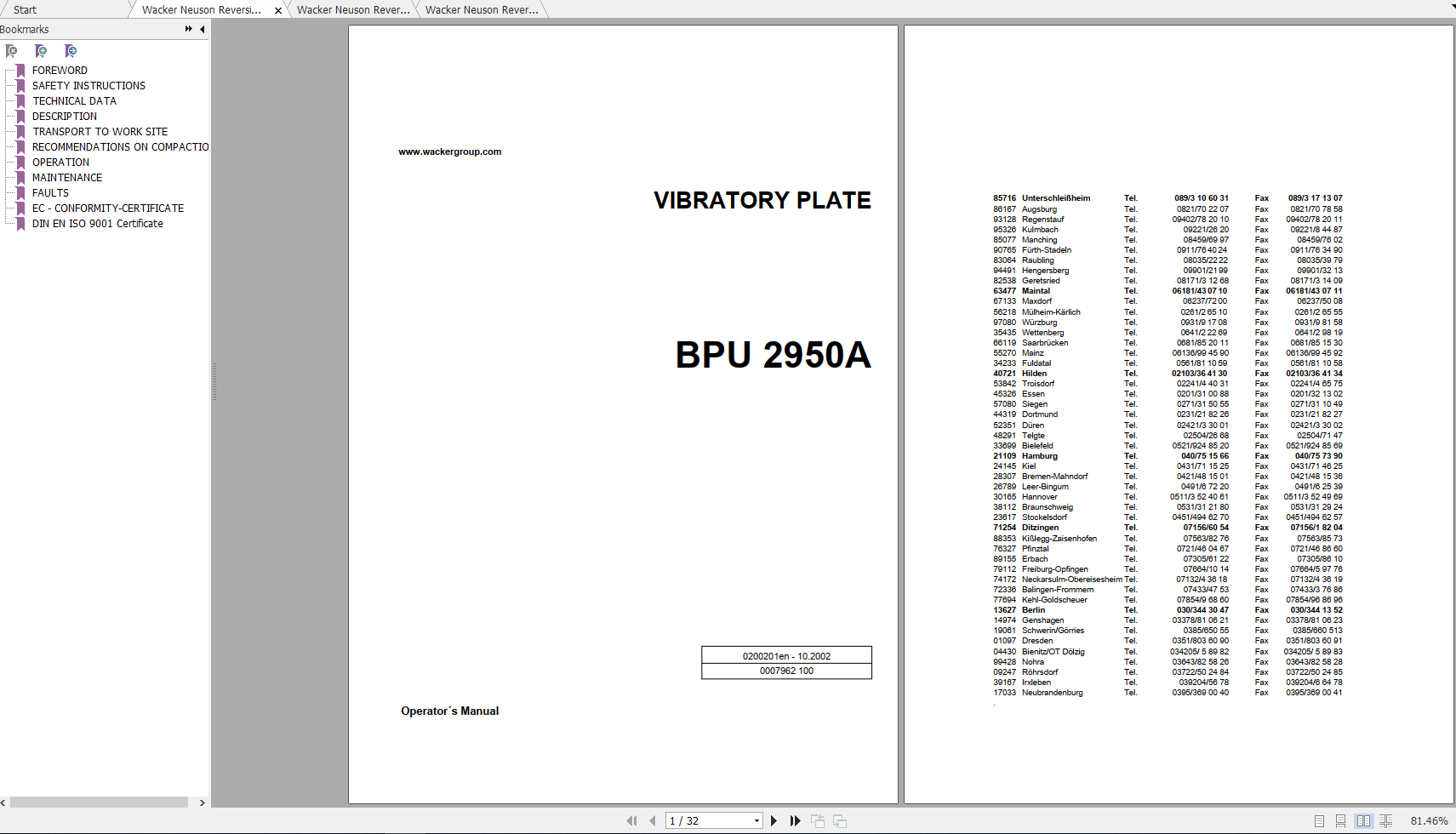The height and width of the screenshot is (834, 1456).
Task: Click bookmark icon beside TECHNICAL DATA
Action: [x=20, y=101]
